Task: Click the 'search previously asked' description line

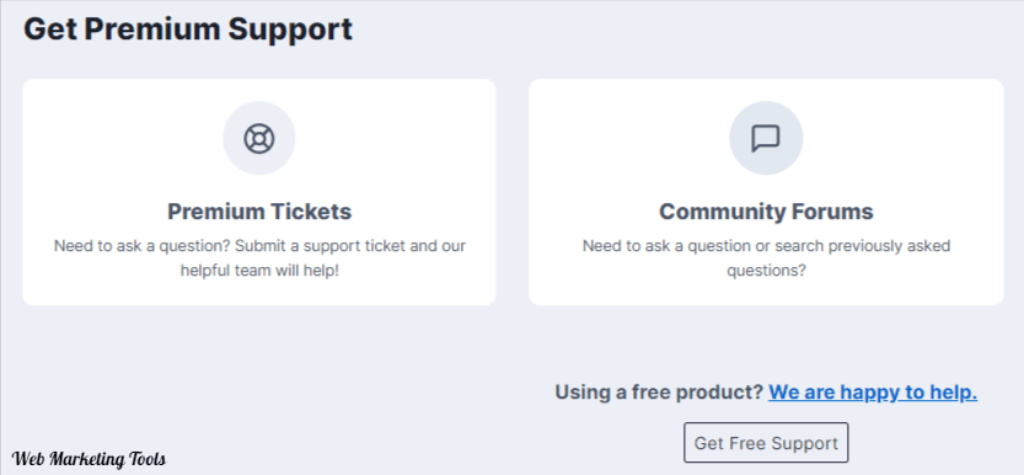Action: coord(765,246)
